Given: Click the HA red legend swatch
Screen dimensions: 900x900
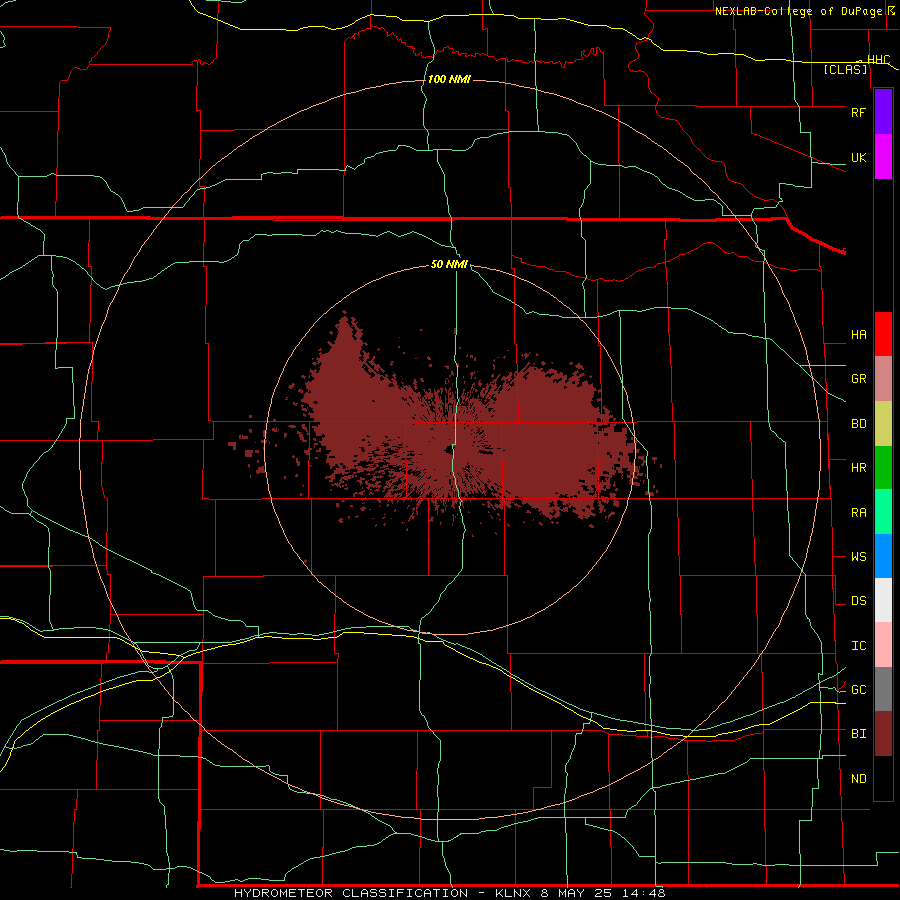Looking at the screenshot, I should tap(883, 334).
